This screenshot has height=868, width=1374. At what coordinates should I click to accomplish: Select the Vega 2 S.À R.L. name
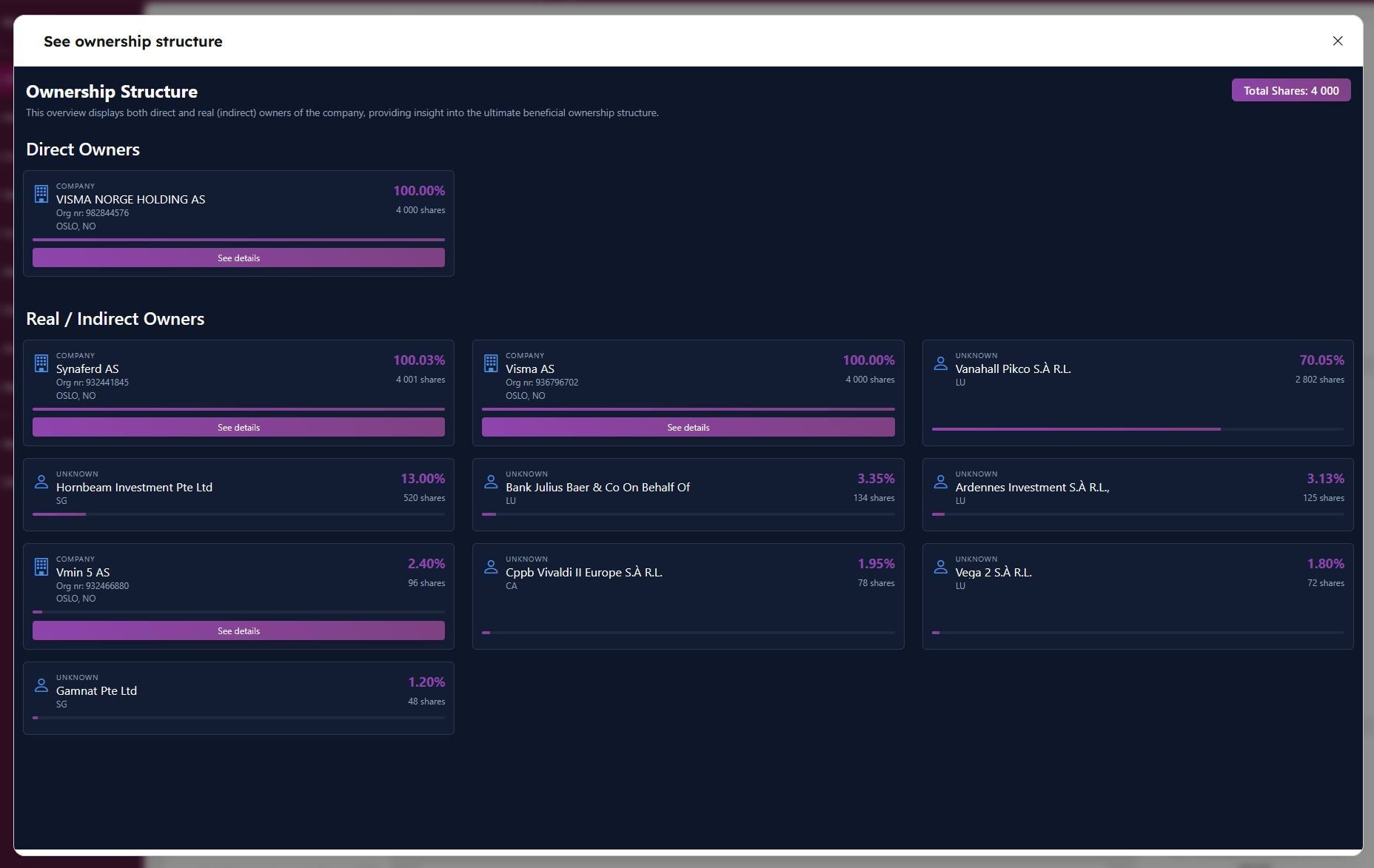click(x=993, y=572)
